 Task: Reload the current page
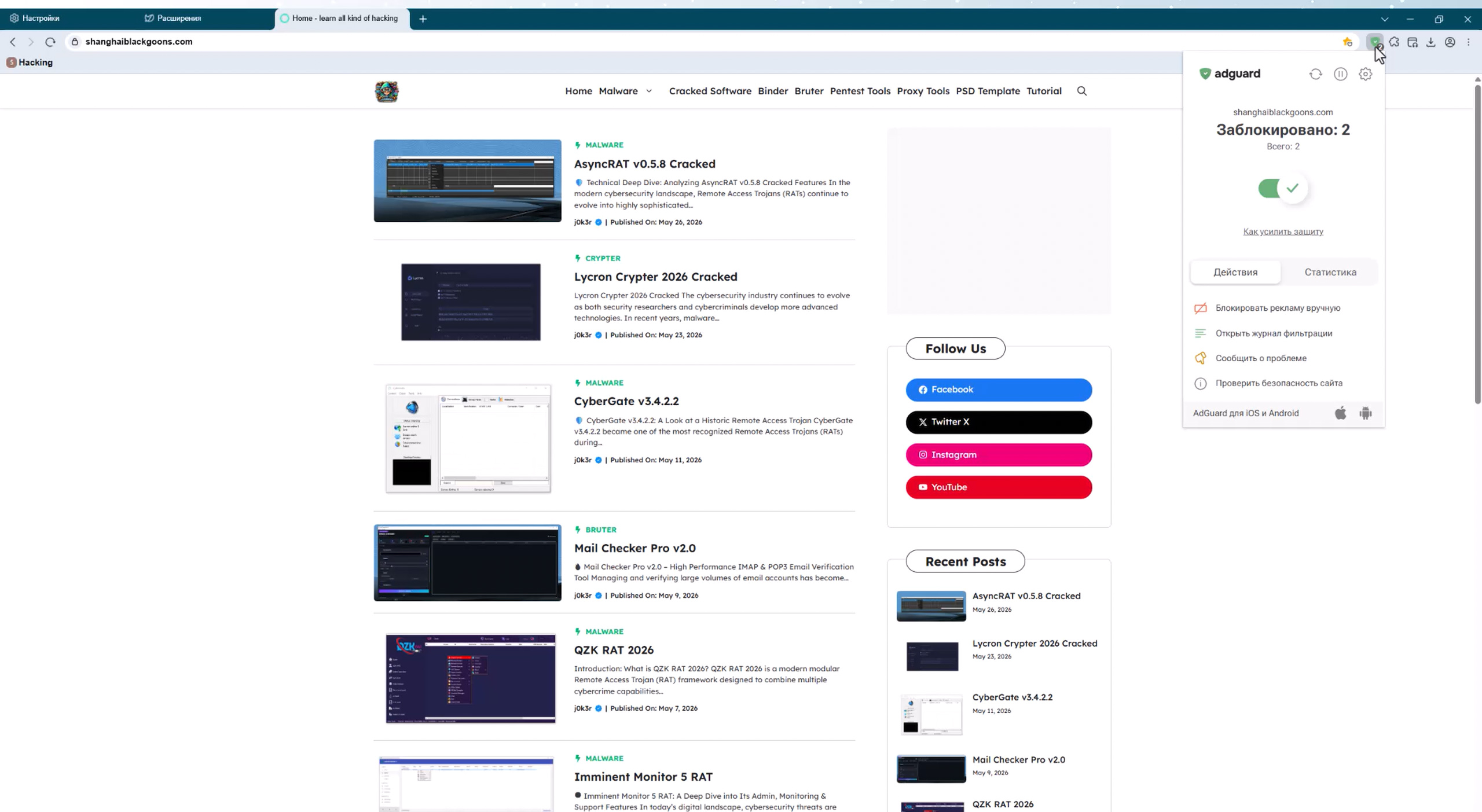click(x=50, y=42)
